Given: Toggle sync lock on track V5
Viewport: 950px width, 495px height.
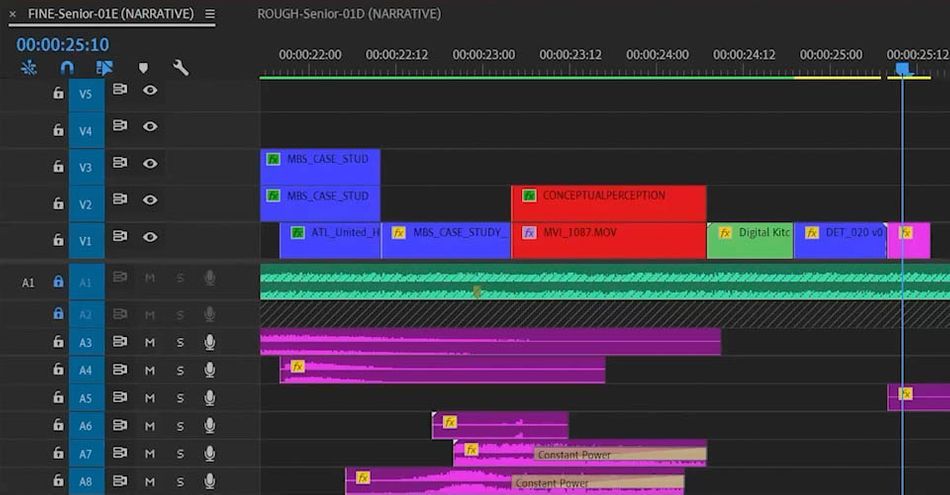Looking at the screenshot, I should point(120,90).
